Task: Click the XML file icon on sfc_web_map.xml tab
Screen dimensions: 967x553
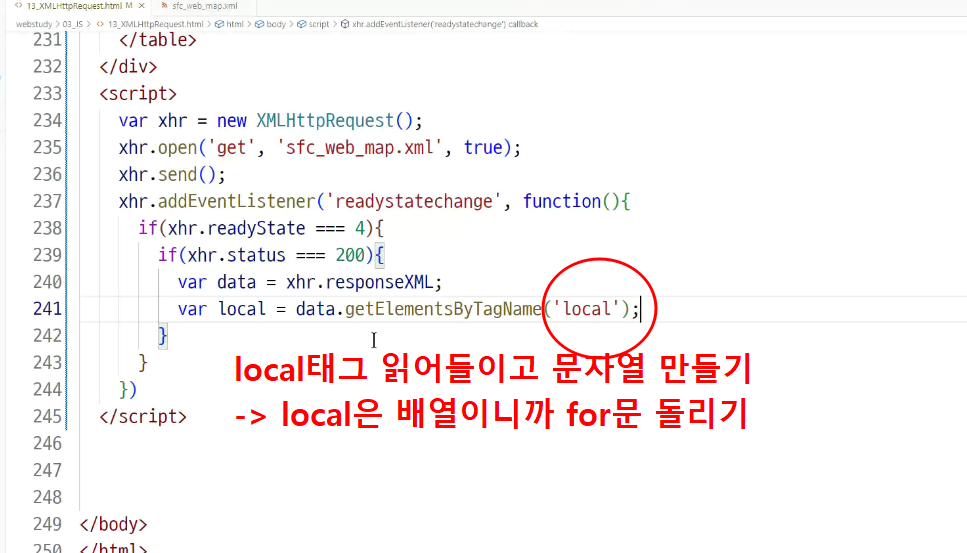Action: pyautogui.click(x=163, y=6)
